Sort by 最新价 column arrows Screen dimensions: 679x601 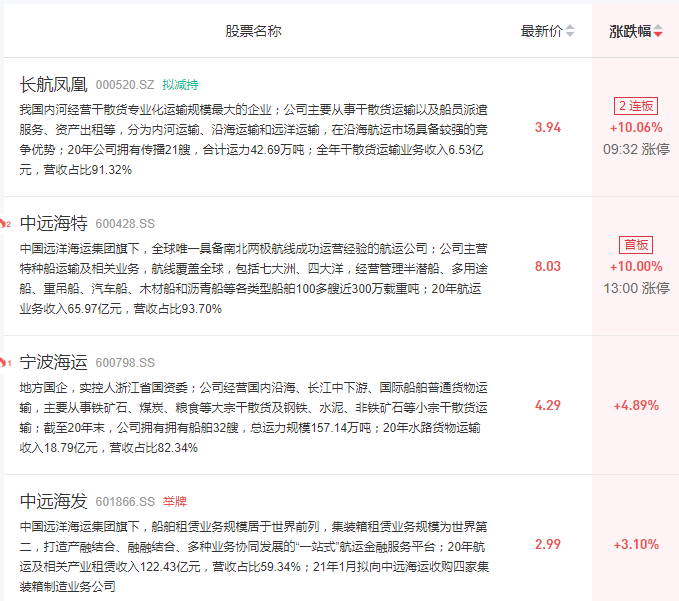(570, 31)
